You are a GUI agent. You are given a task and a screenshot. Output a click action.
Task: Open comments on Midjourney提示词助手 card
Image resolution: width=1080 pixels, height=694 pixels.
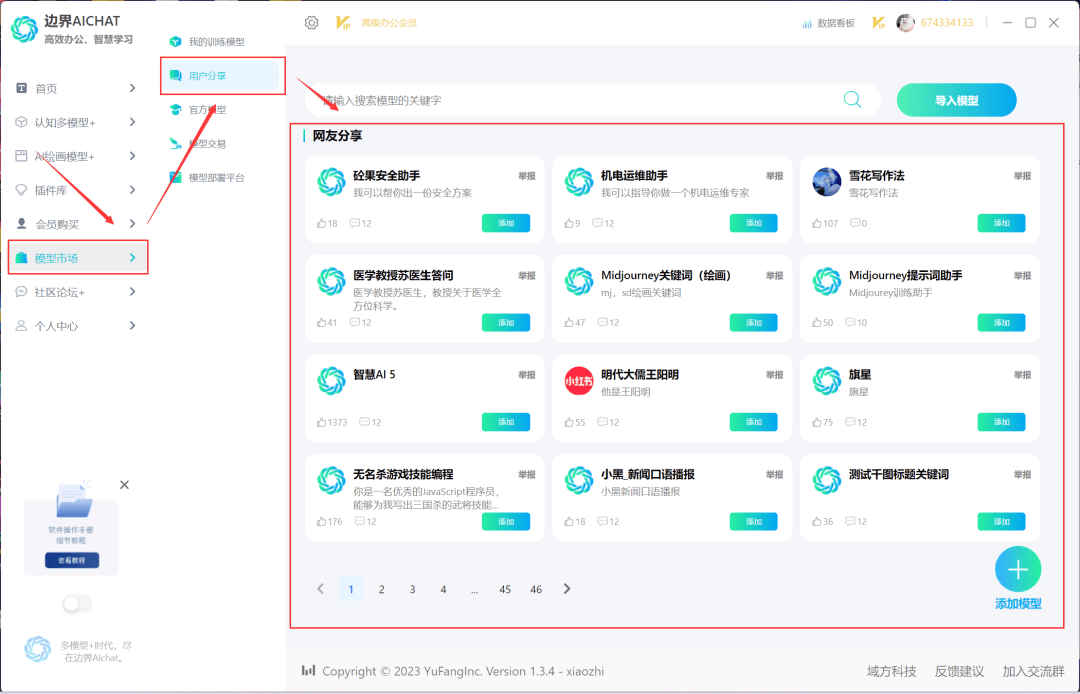point(850,322)
